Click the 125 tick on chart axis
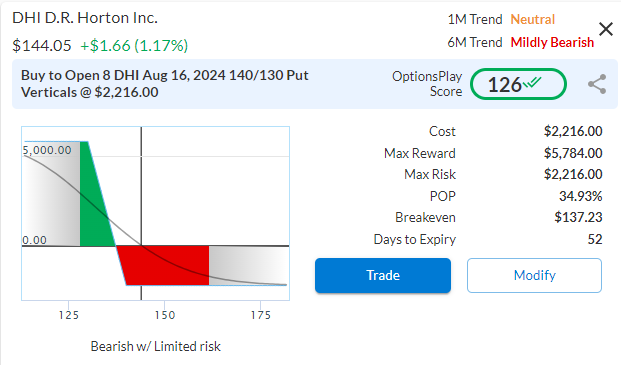 pos(69,315)
